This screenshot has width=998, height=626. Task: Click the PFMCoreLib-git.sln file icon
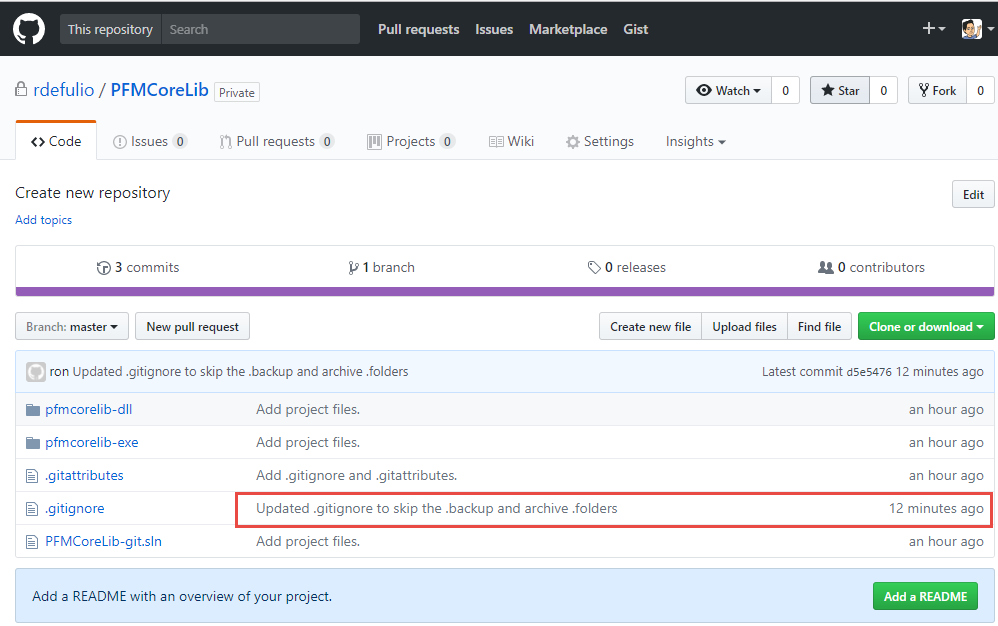pyautogui.click(x=32, y=542)
